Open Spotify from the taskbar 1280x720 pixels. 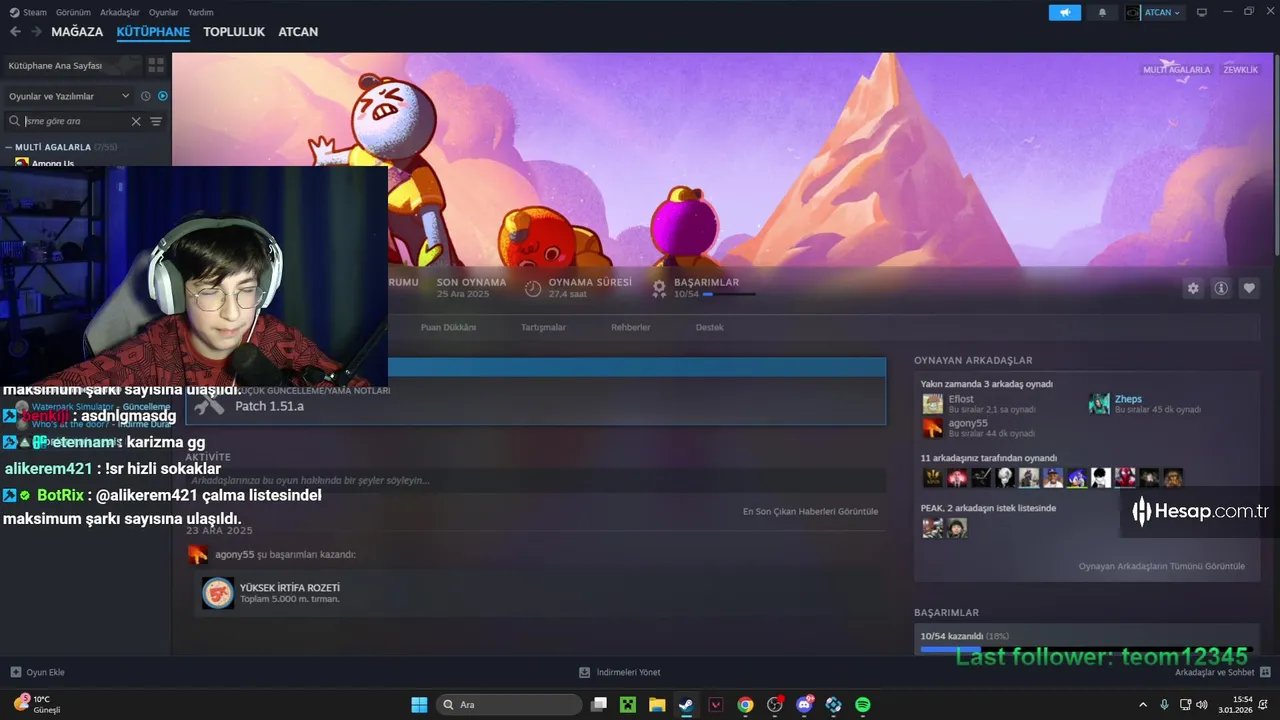coord(863,704)
